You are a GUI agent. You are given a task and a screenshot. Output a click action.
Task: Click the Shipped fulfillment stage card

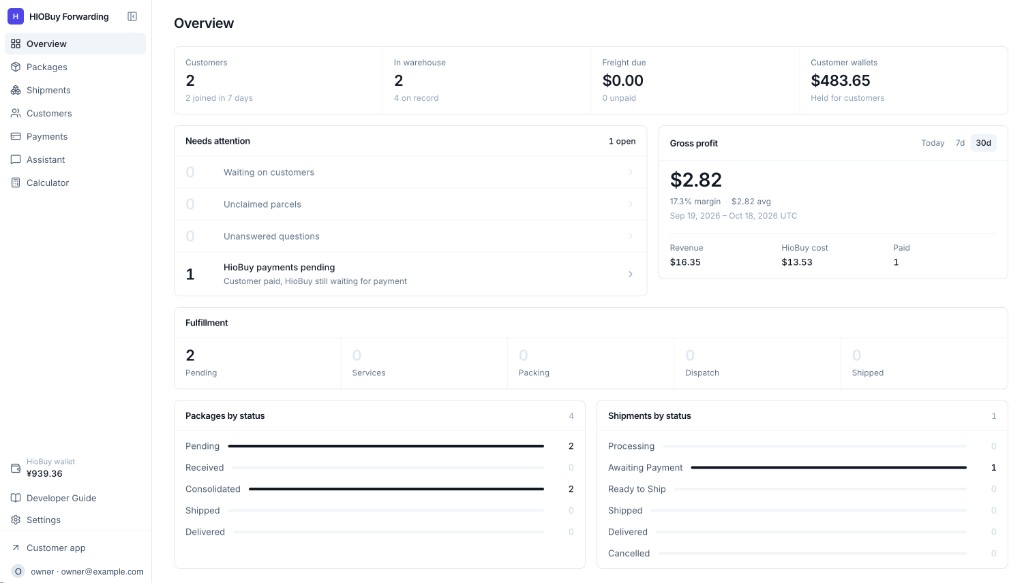tap(924, 363)
